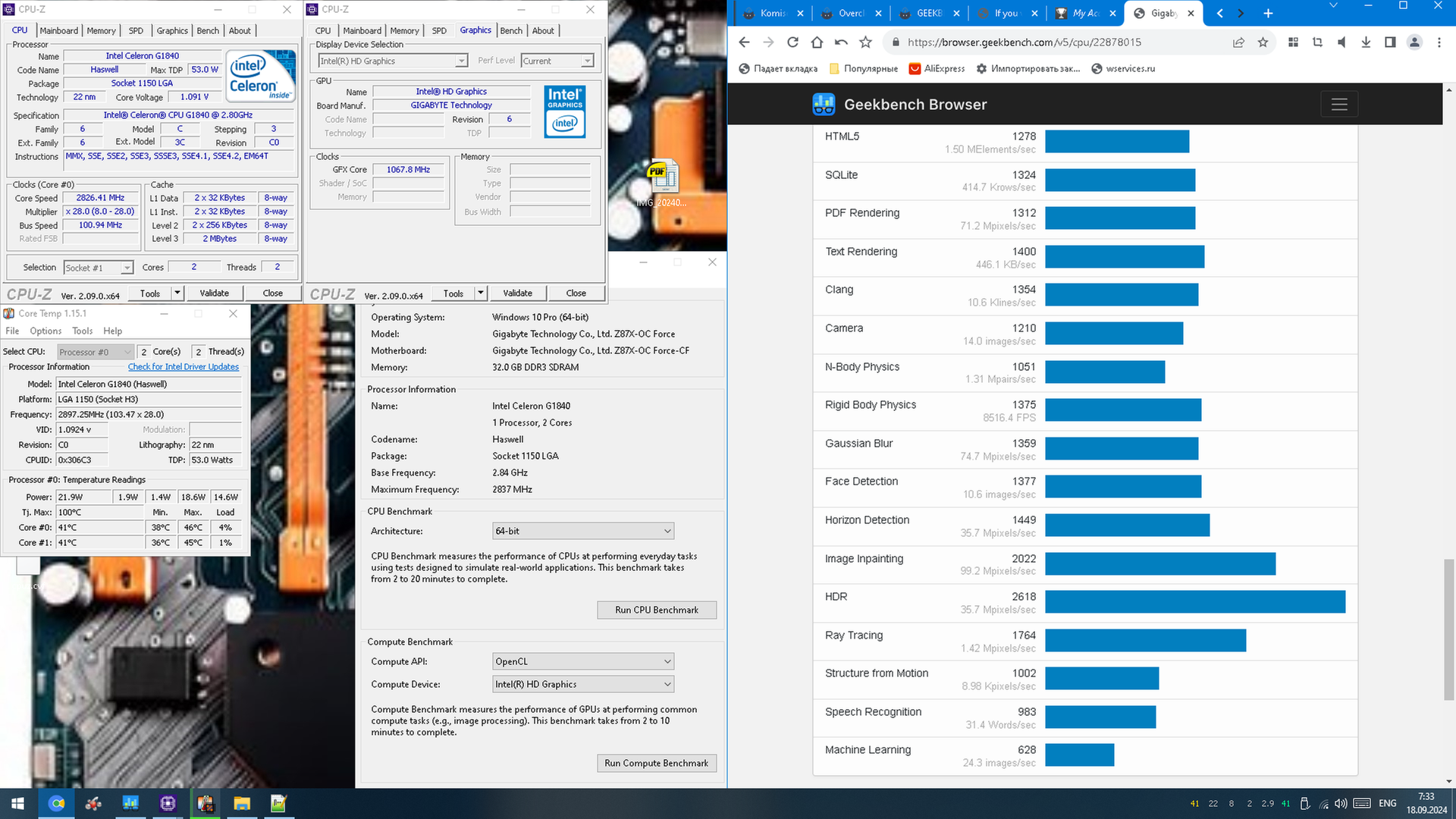Open browser downloads icon
This screenshot has width=1456, height=819.
pyautogui.click(x=1366, y=42)
